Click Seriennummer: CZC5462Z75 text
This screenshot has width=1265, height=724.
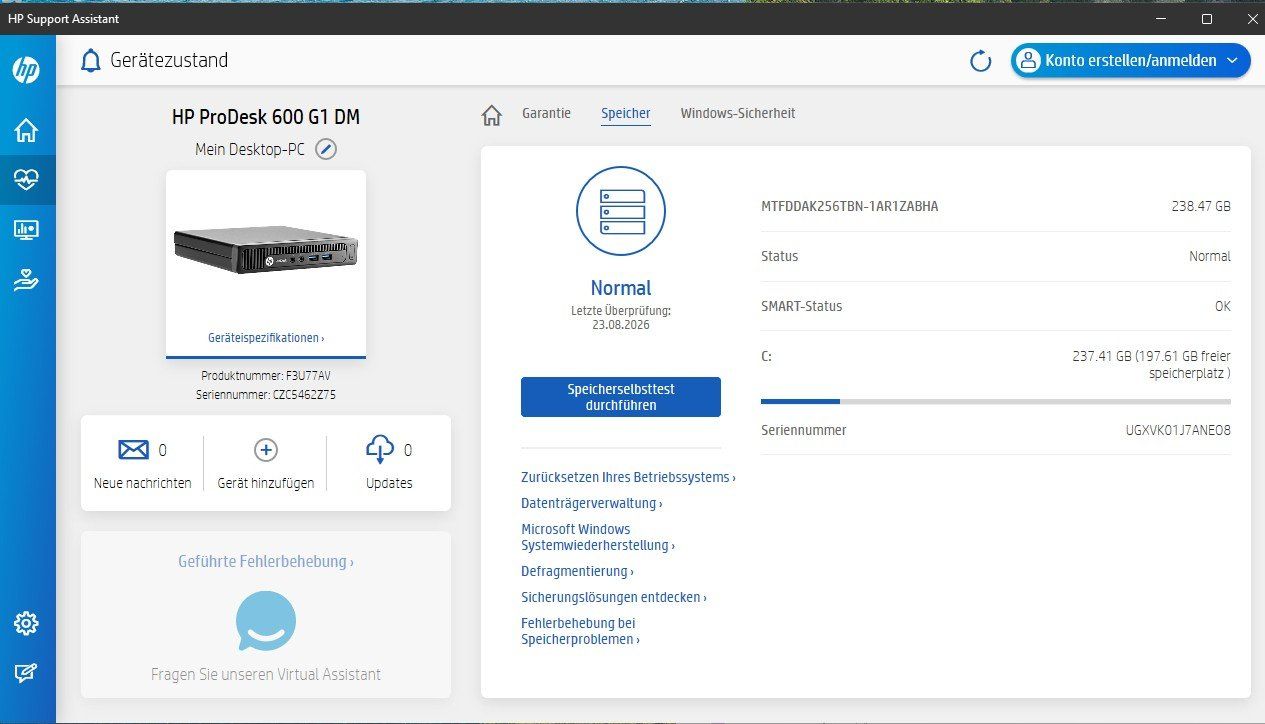point(266,394)
